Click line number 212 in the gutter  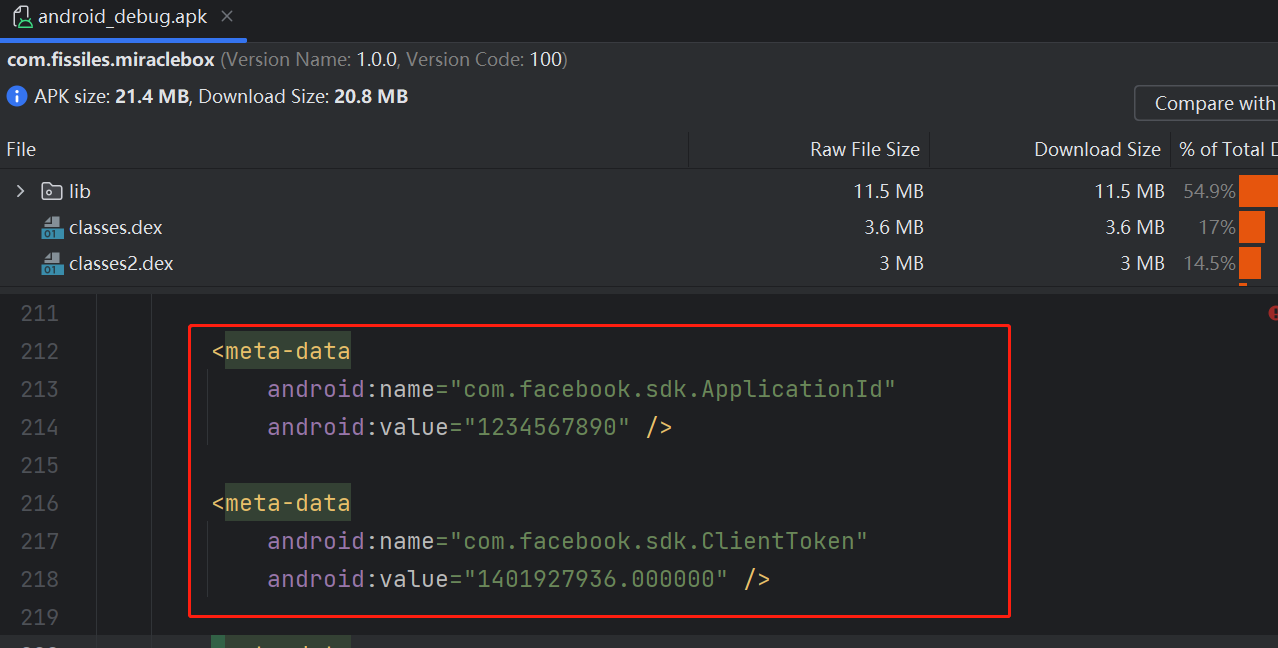tap(40, 351)
